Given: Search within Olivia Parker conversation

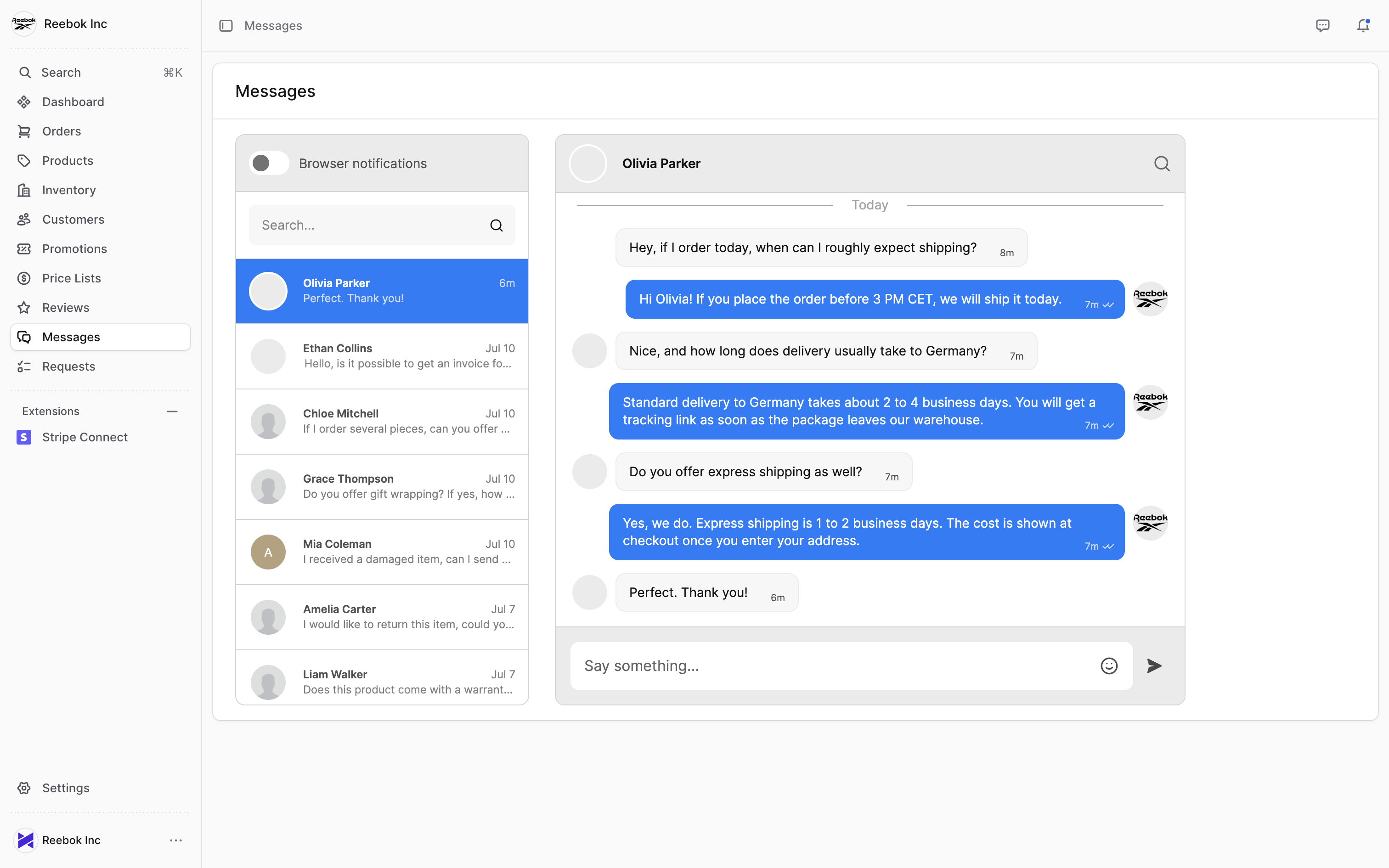Looking at the screenshot, I should [1162, 164].
